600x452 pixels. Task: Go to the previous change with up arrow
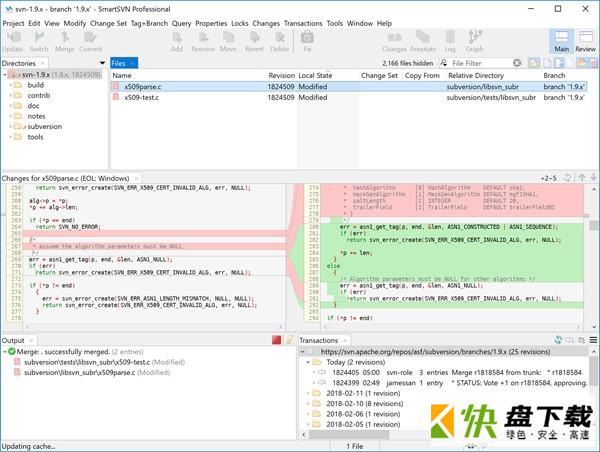pyautogui.click(x=582, y=178)
